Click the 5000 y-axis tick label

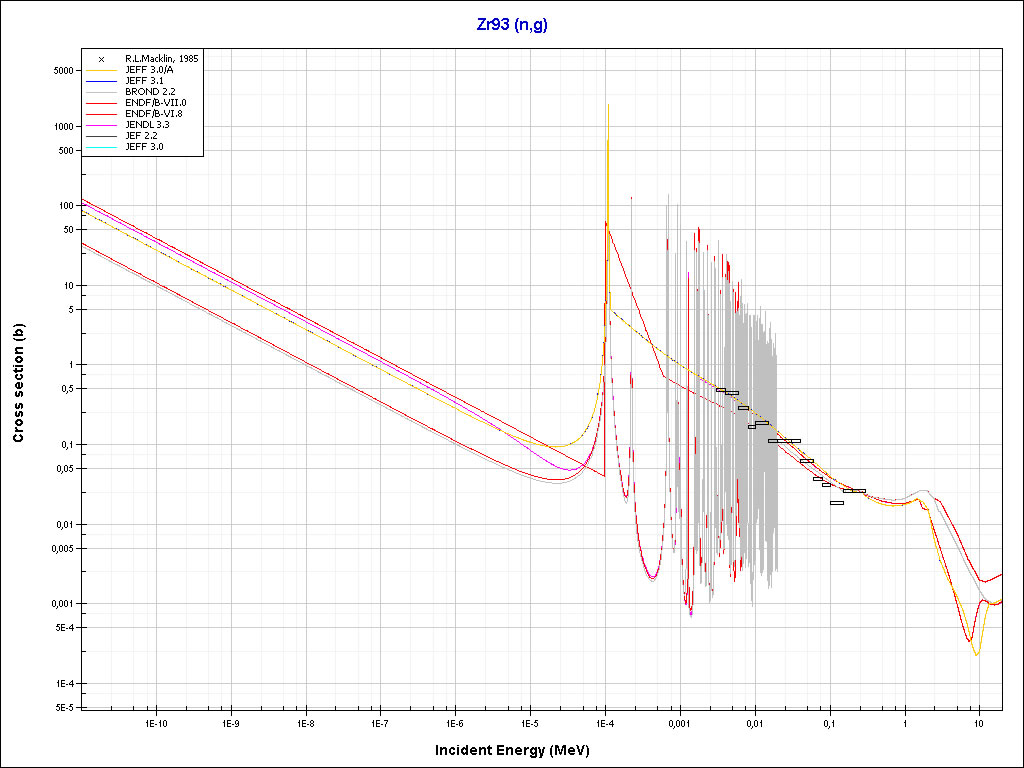63,71
